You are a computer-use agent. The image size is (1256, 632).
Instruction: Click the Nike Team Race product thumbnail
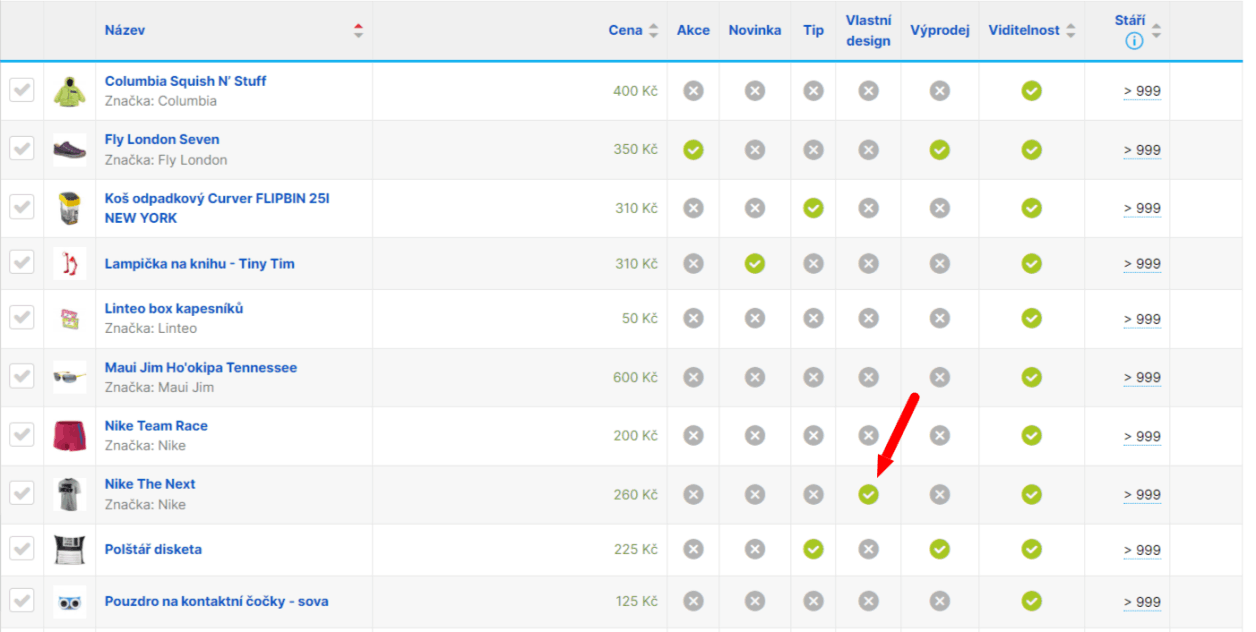coord(69,435)
